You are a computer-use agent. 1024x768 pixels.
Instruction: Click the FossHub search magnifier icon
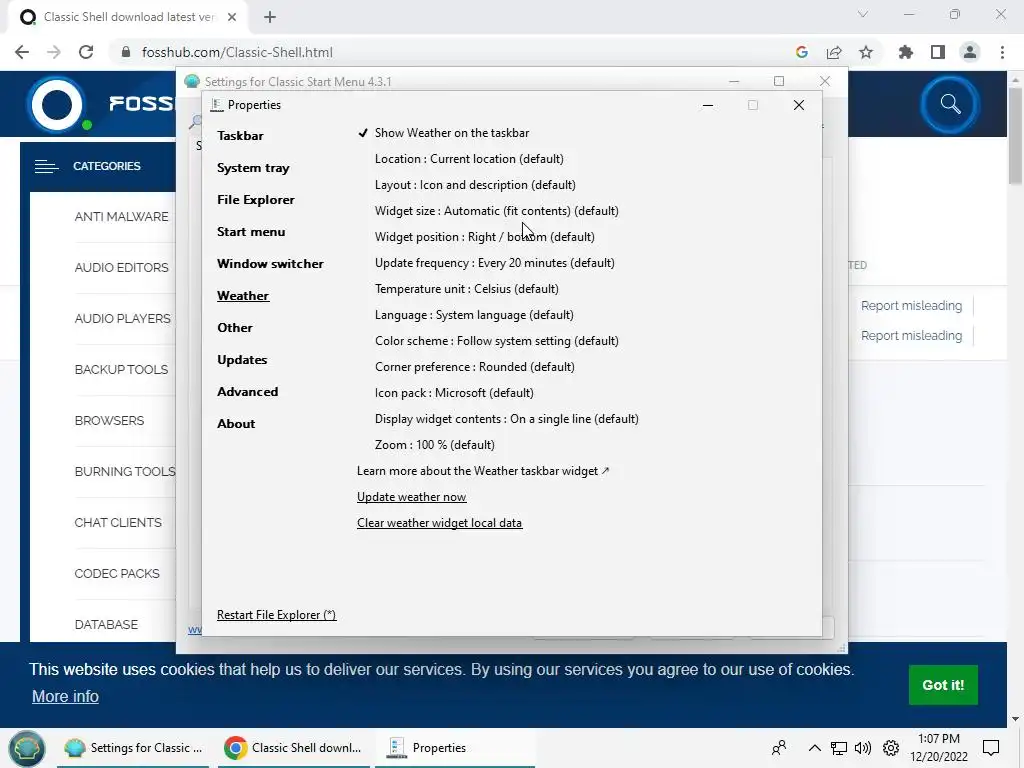pos(950,104)
